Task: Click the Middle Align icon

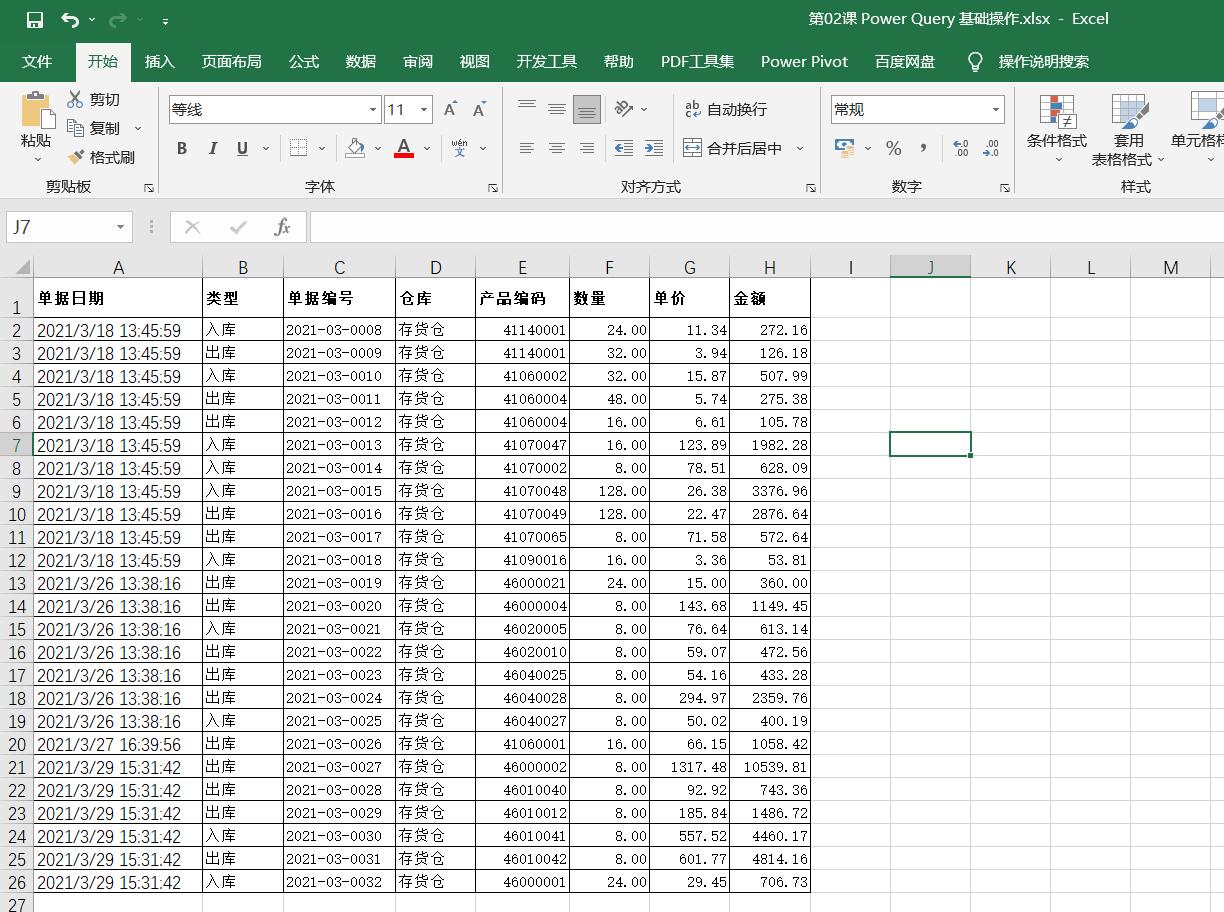Action: coord(557,109)
